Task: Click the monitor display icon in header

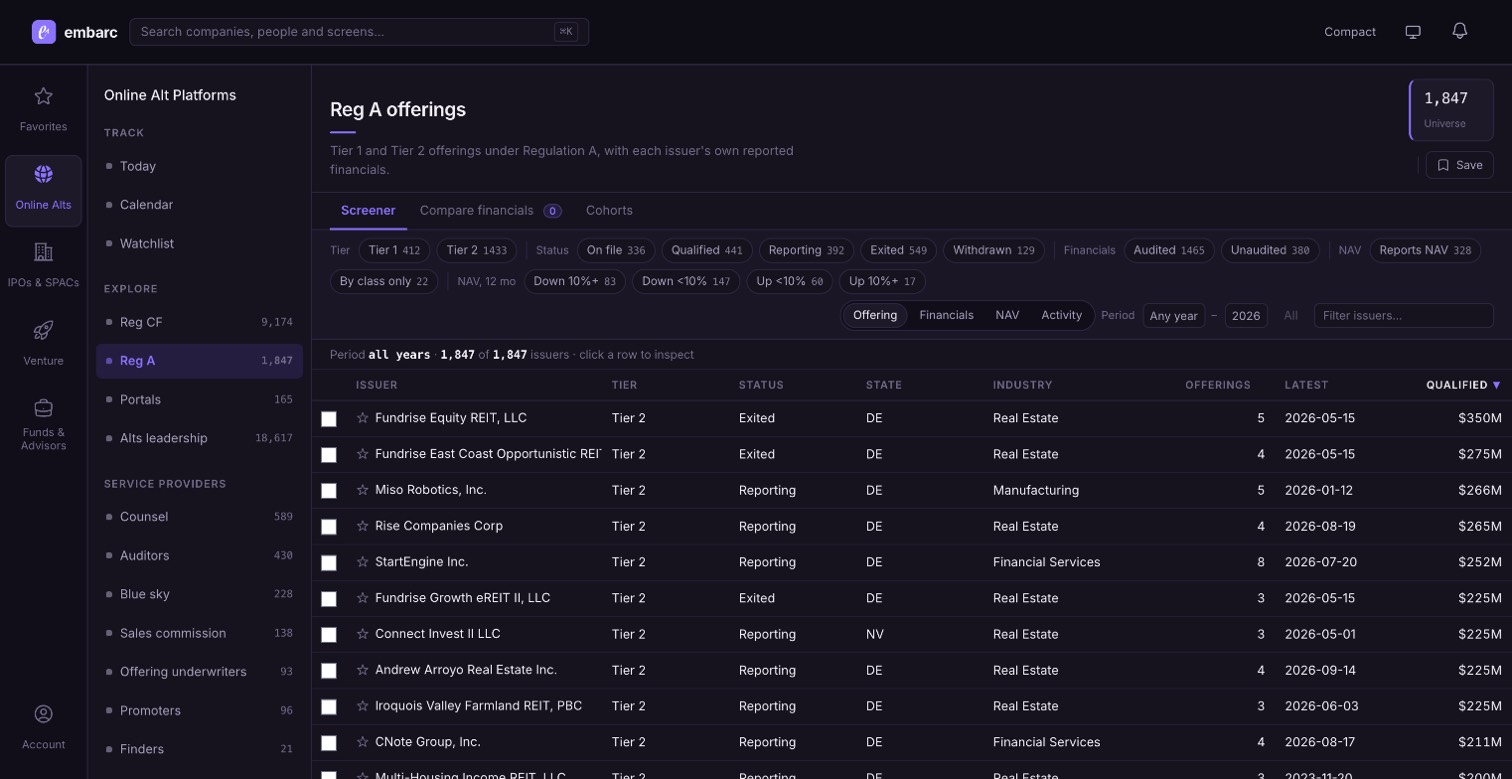Action: [1413, 32]
